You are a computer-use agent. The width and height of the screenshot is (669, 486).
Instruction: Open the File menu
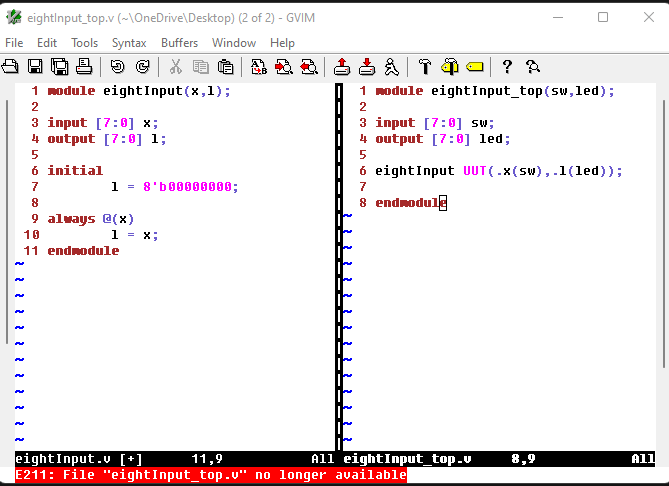(x=14, y=43)
